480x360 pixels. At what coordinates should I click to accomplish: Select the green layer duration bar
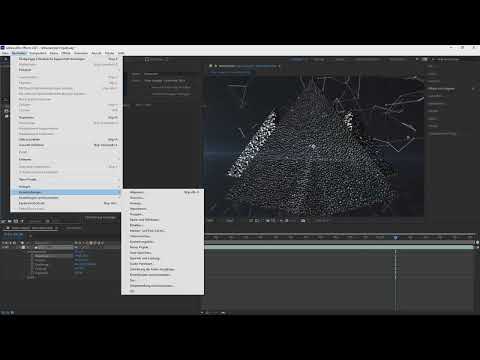[x=339, y=247]
